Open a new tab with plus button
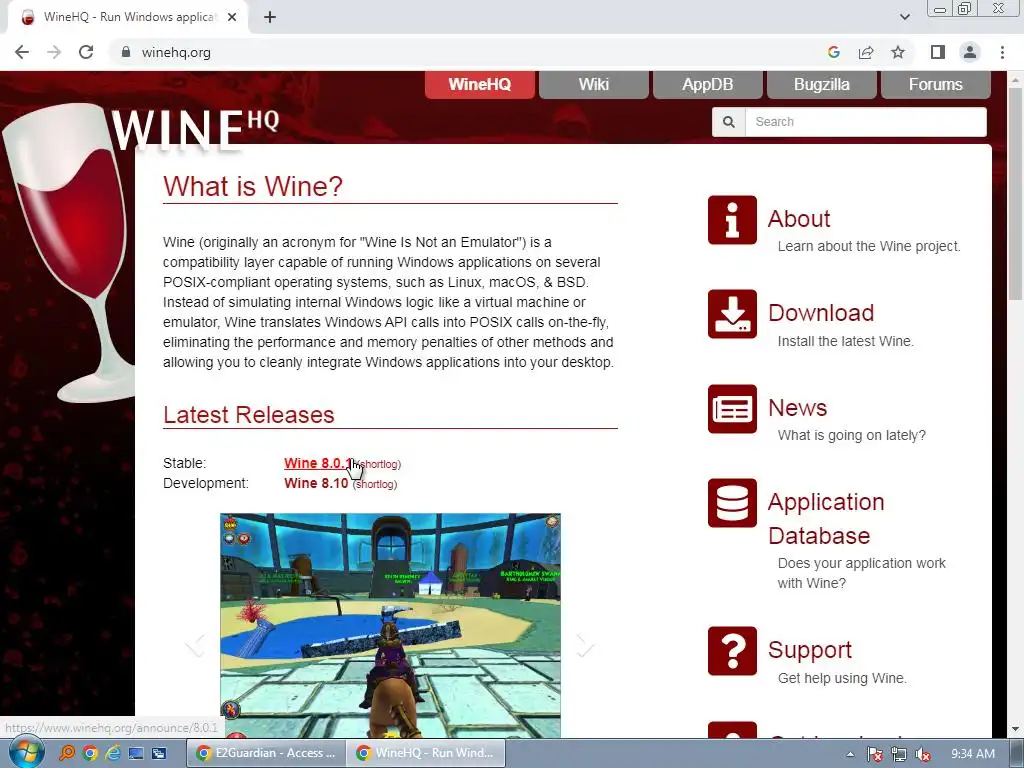This screenshot has height=768, width=1024. tap(270, 18)
